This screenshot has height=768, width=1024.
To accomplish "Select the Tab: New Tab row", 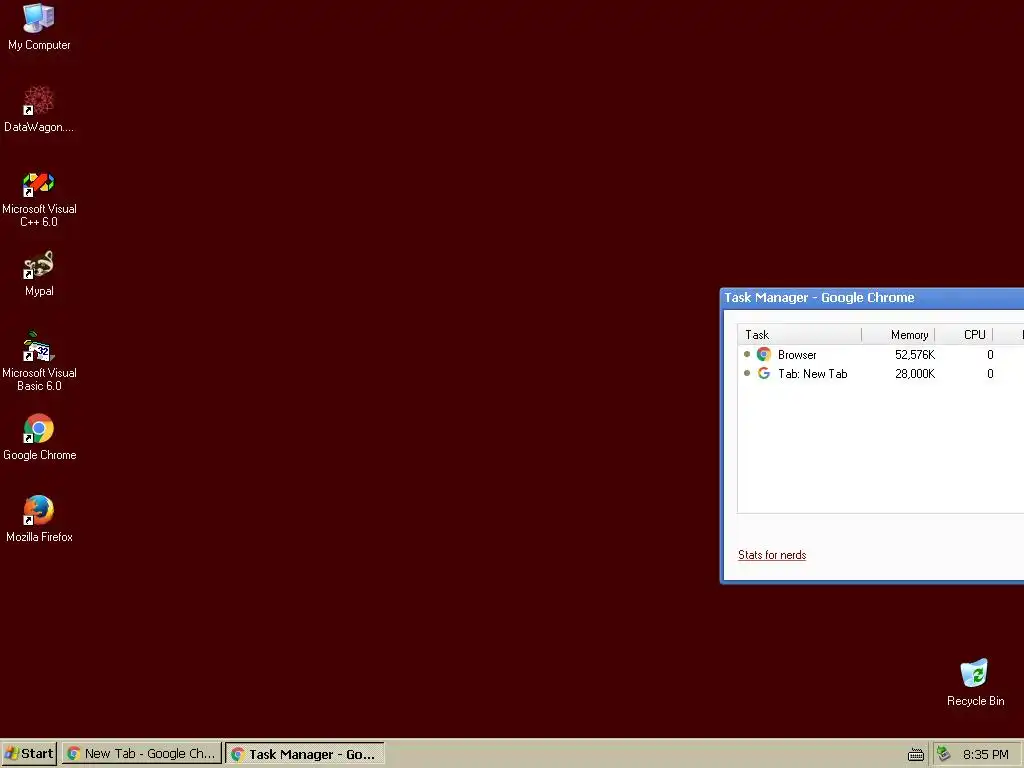I will click(x=880, y=374).
